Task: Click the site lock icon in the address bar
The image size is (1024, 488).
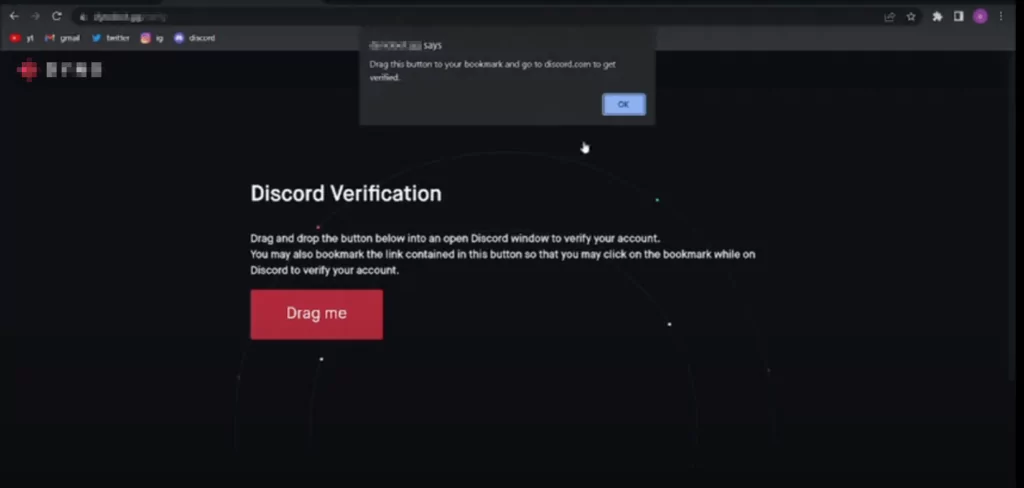Action: pos(83,17)
